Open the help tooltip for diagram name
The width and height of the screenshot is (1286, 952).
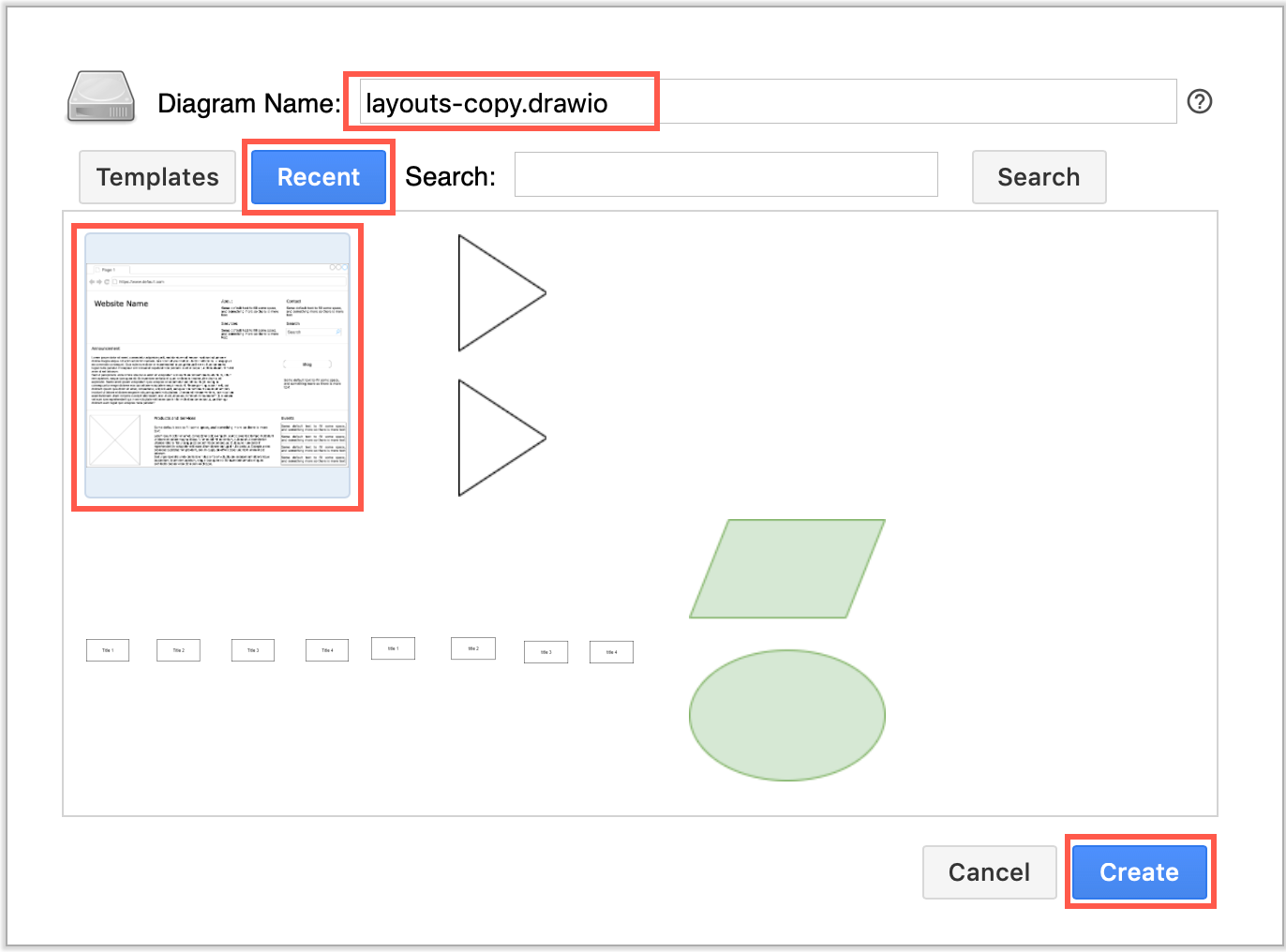[x=1200, y=101]
